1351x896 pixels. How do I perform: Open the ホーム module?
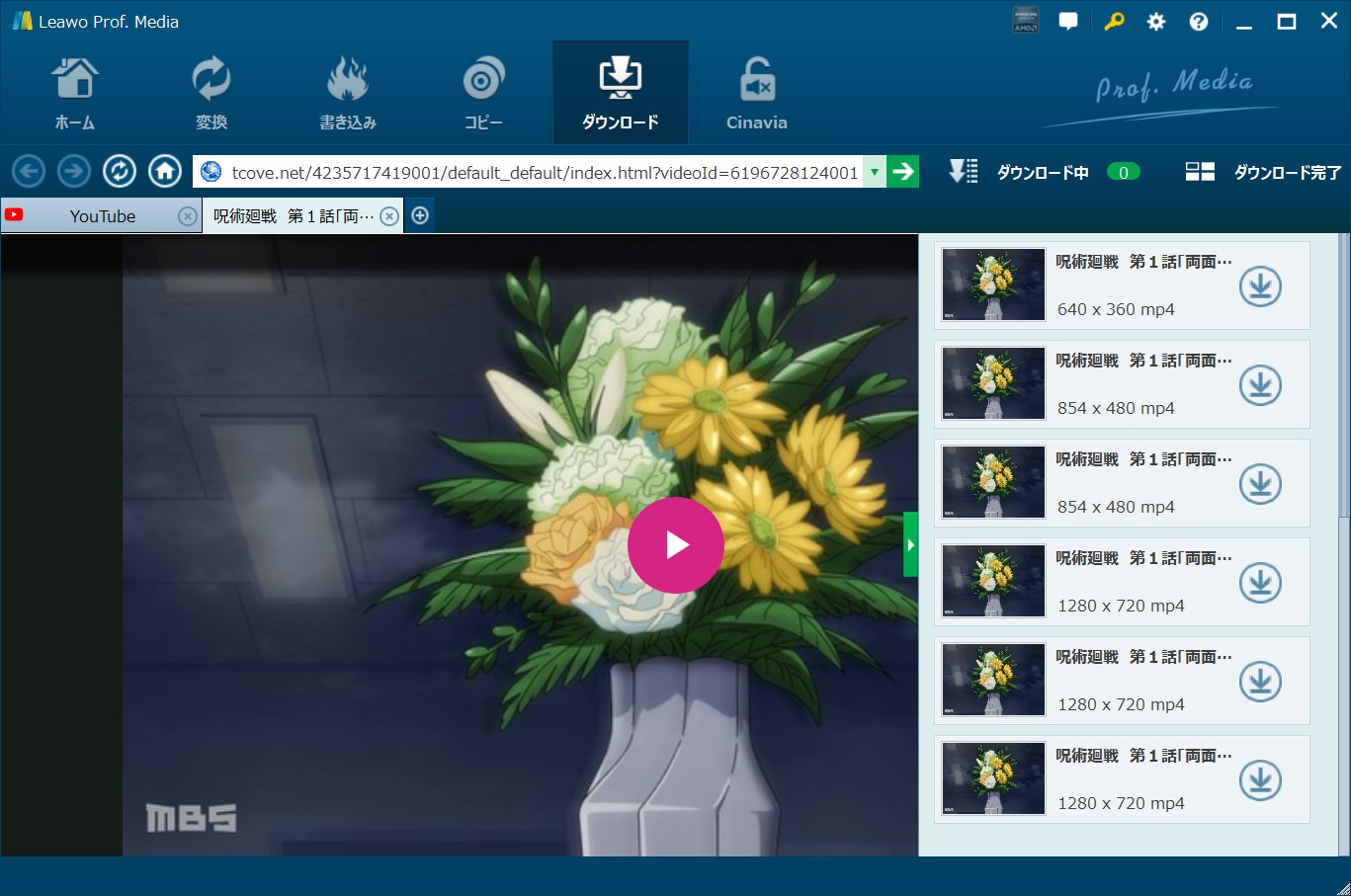click(75, 94)
